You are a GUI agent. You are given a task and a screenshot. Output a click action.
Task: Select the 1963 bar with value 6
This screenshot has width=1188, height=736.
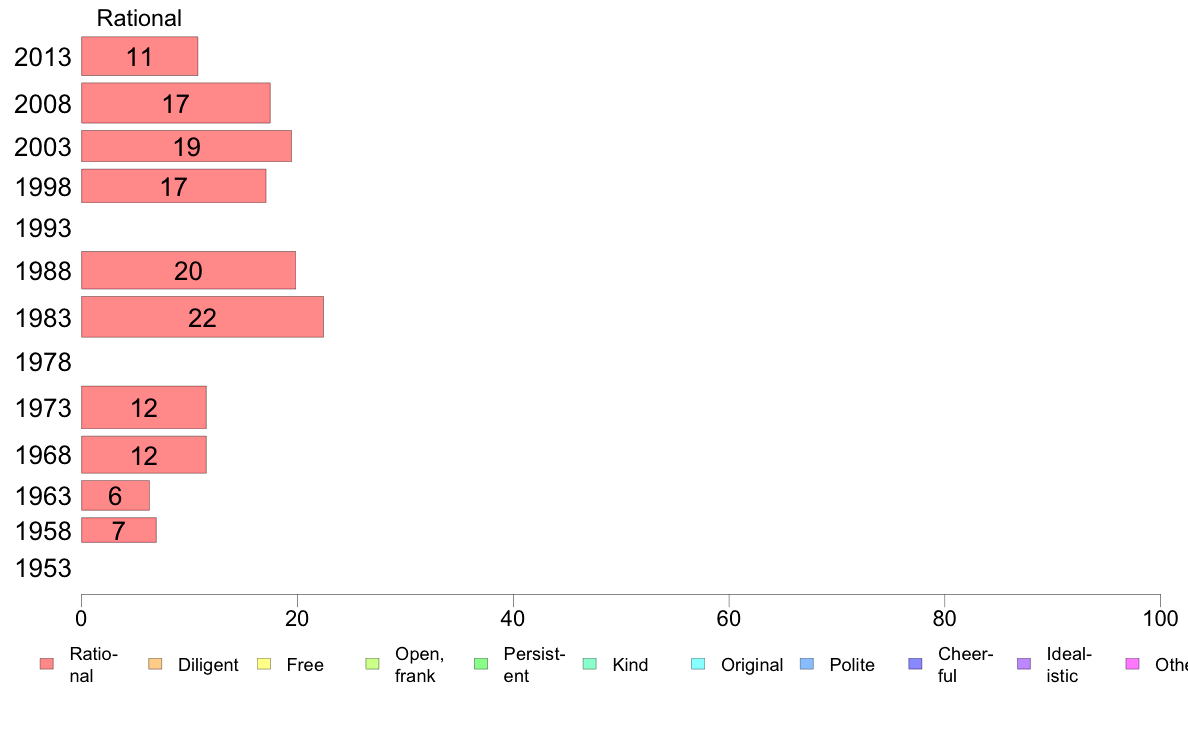pos(115,495)
